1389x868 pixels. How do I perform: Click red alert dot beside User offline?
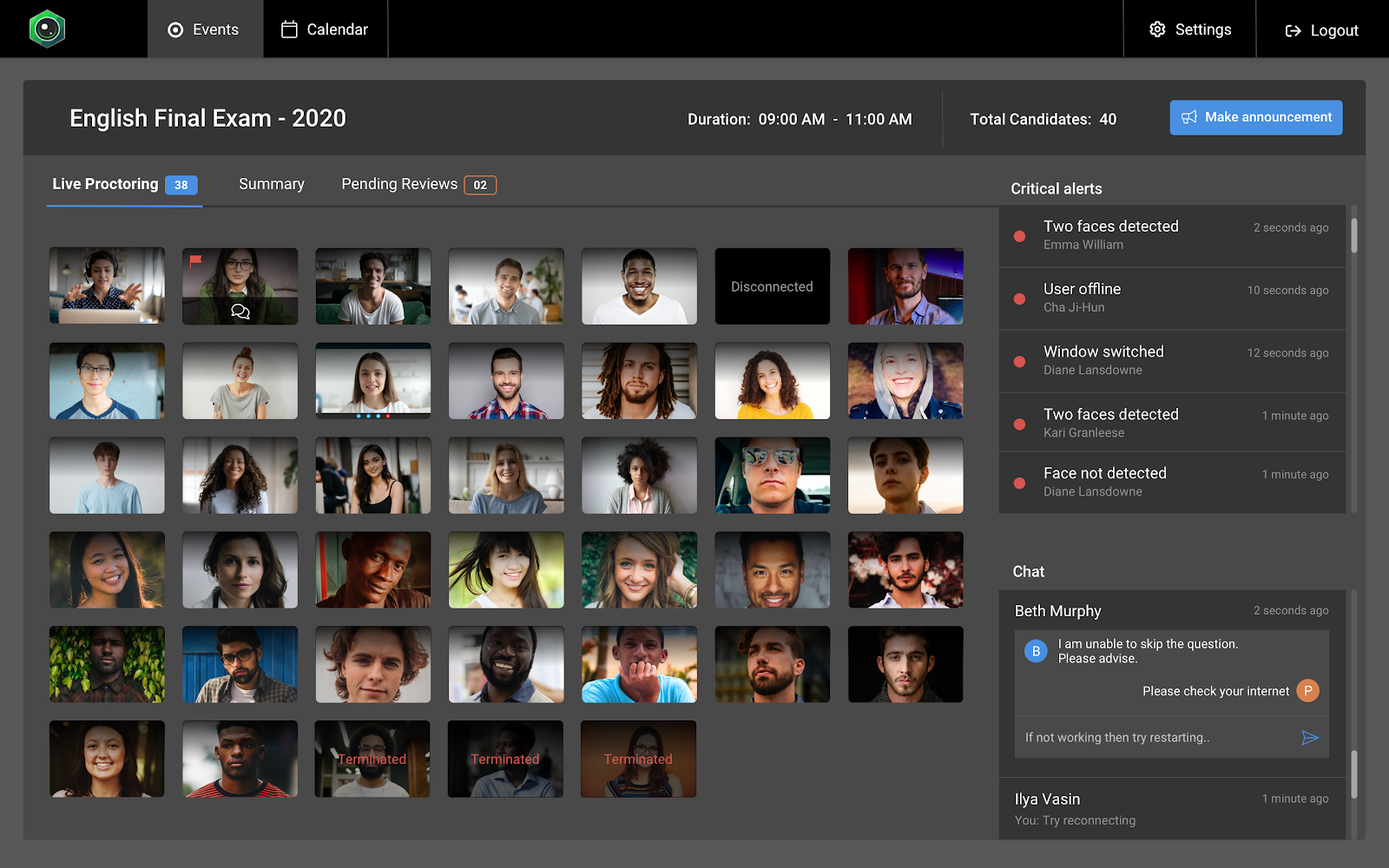pyautogui.click(x=1020, y=299)
